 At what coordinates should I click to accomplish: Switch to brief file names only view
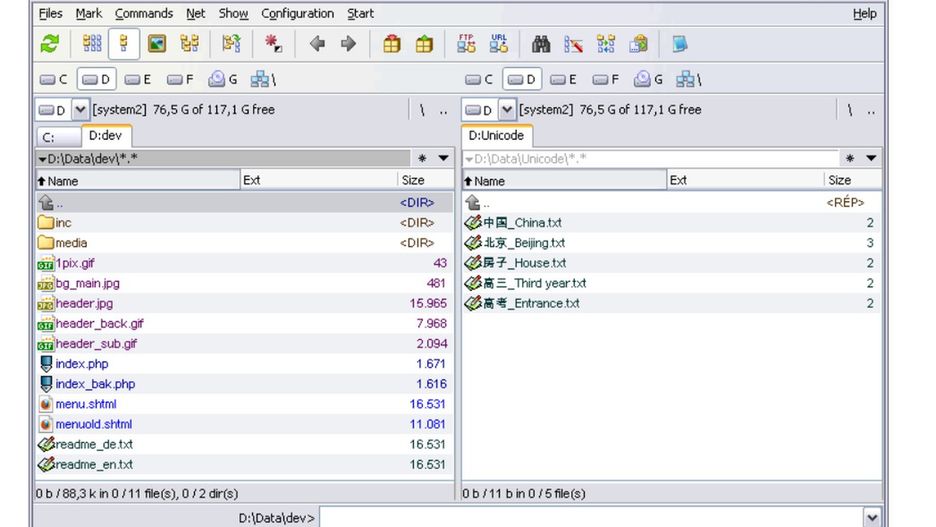tap(92, 44)
